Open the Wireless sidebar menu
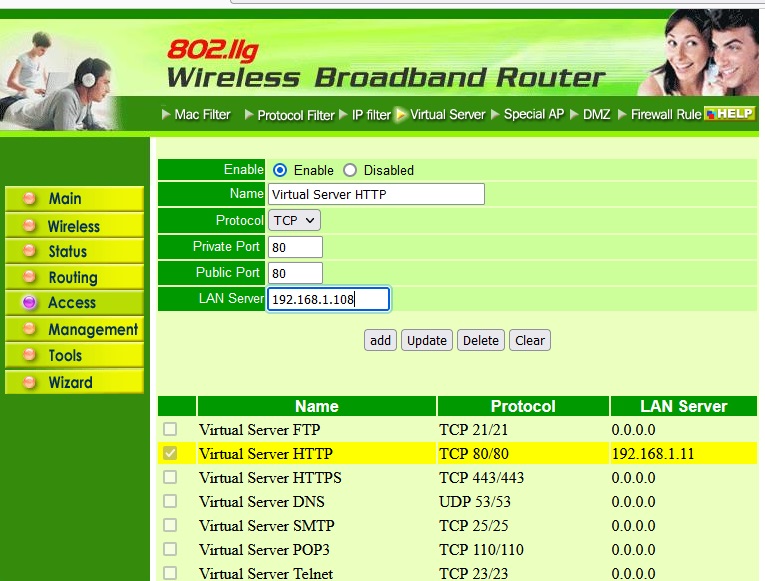The image size is (765, 581). tap(74, 226)
